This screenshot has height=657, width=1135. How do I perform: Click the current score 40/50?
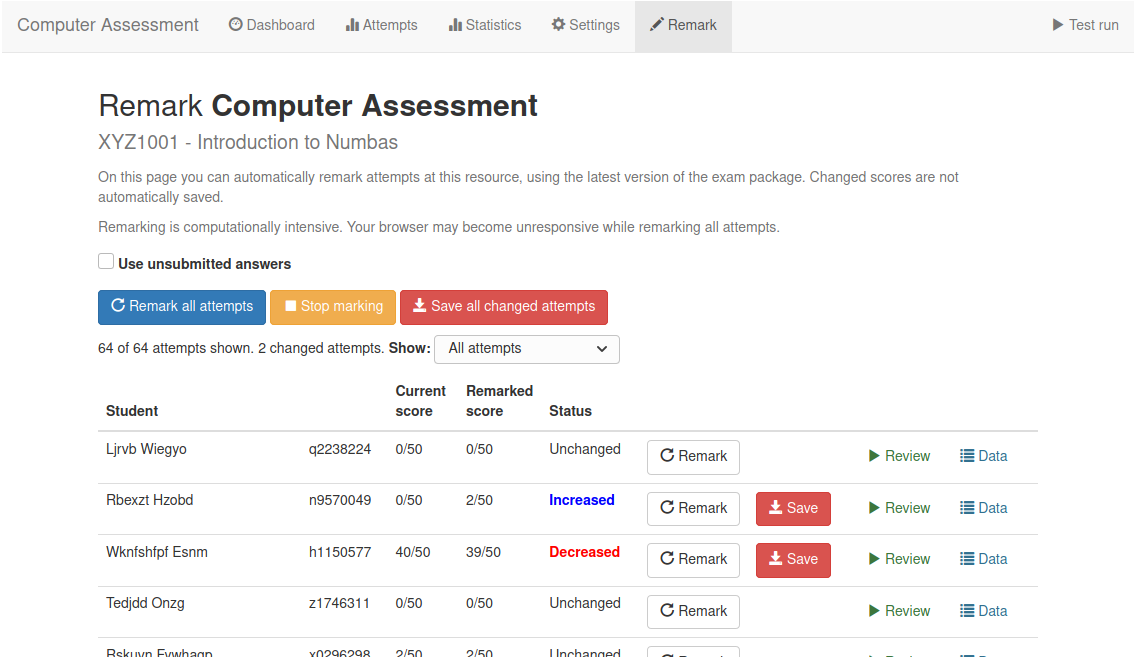click(x=413, y=553)
